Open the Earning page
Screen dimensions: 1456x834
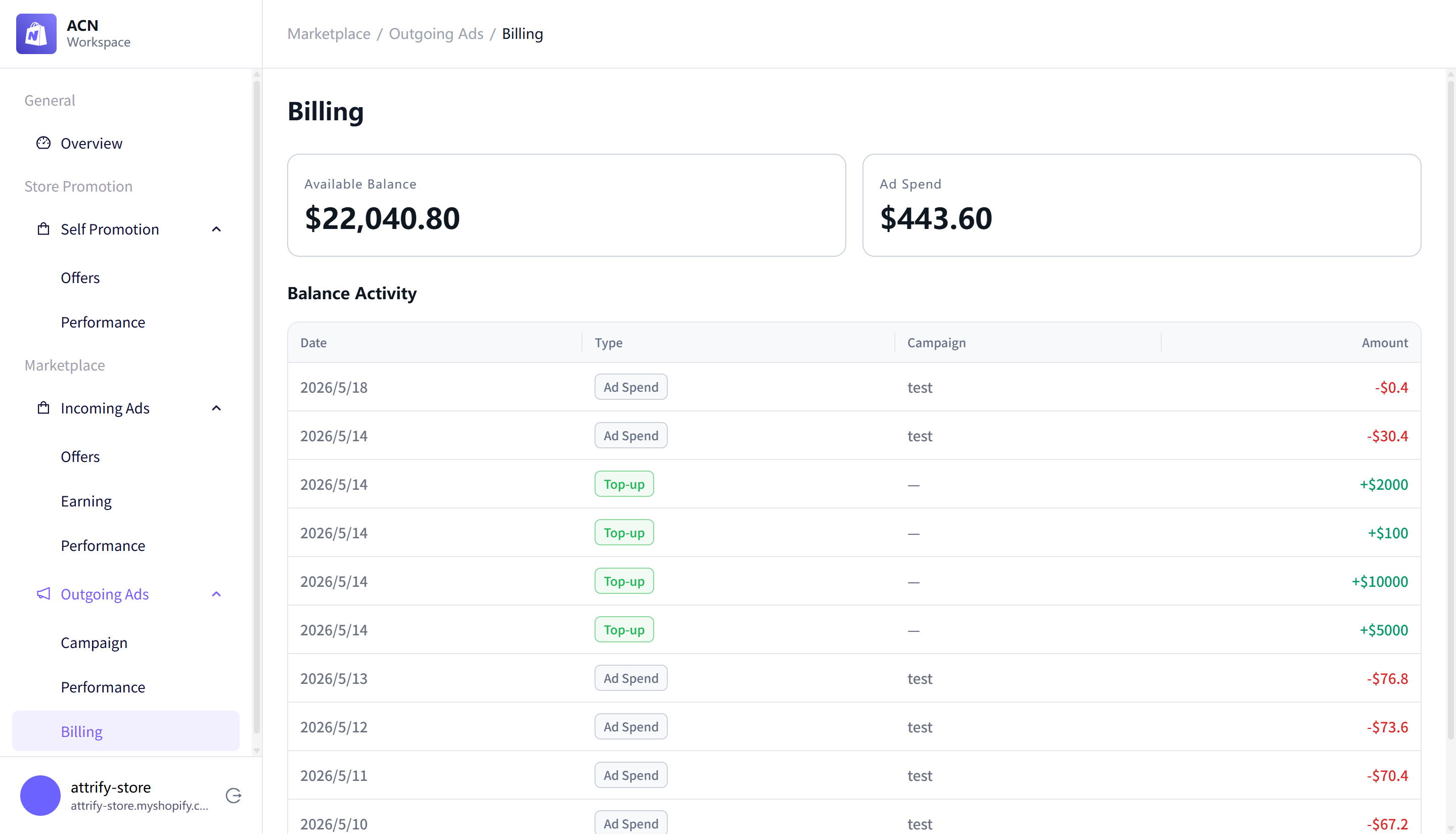(x=86, y=501)
